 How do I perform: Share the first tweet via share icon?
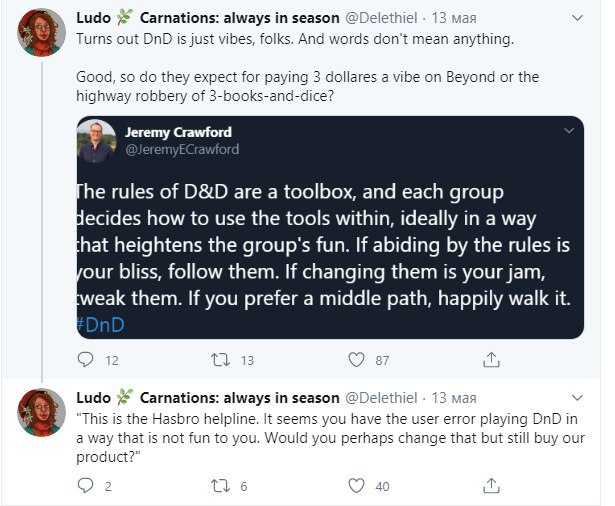491,359
